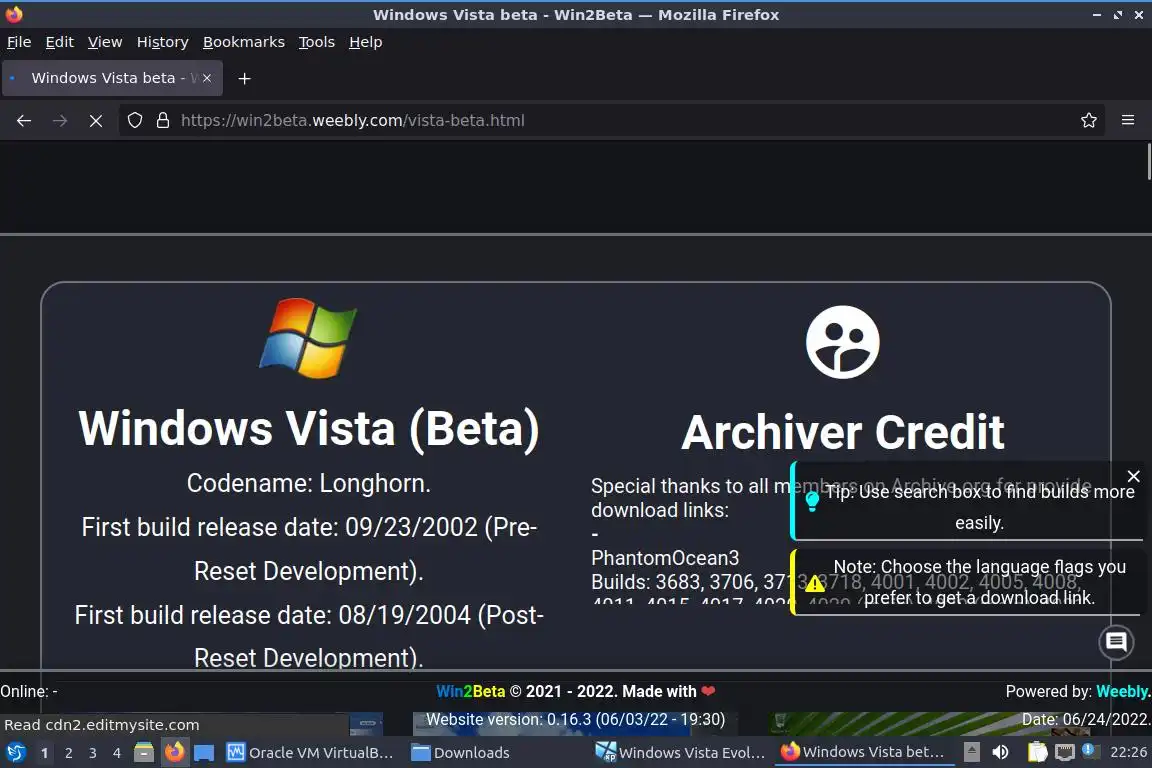Image resolution: width=1152 pixels, height=768 pixels.
Task: Click the lightbulb tip icon
Action: (x=812, y=501)
